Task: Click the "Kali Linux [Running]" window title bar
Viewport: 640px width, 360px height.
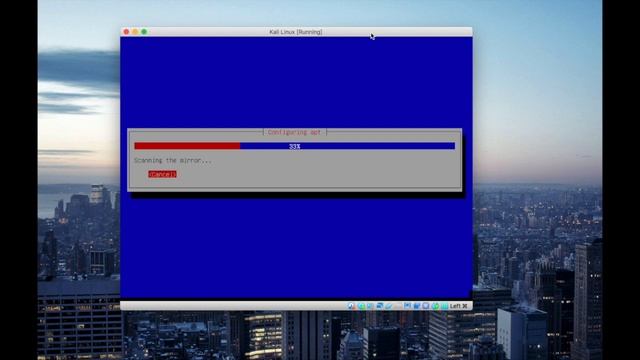Action: pos(296,32)
